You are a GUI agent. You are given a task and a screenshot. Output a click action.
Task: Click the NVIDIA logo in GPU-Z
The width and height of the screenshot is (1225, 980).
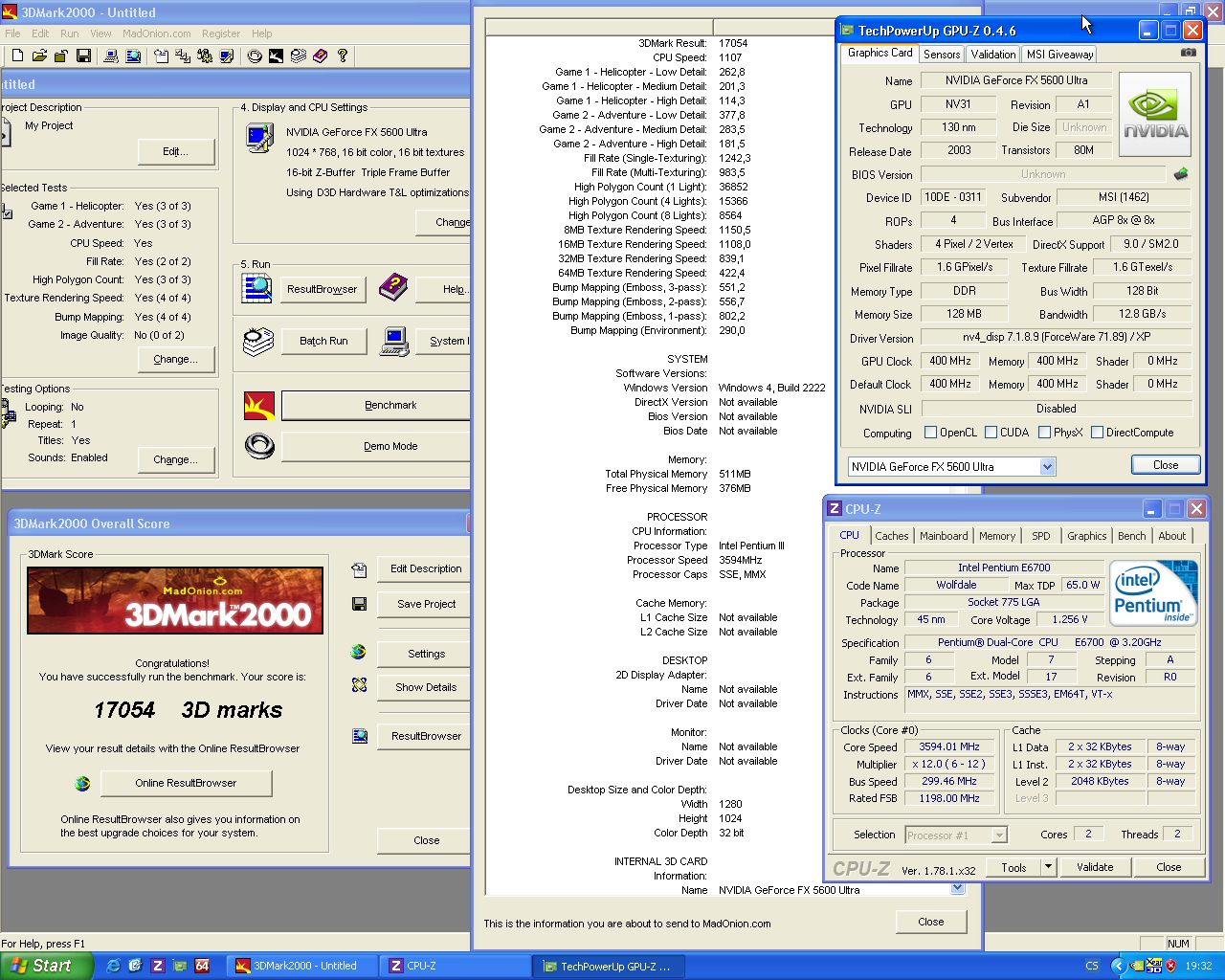[x=1155, y=114]
